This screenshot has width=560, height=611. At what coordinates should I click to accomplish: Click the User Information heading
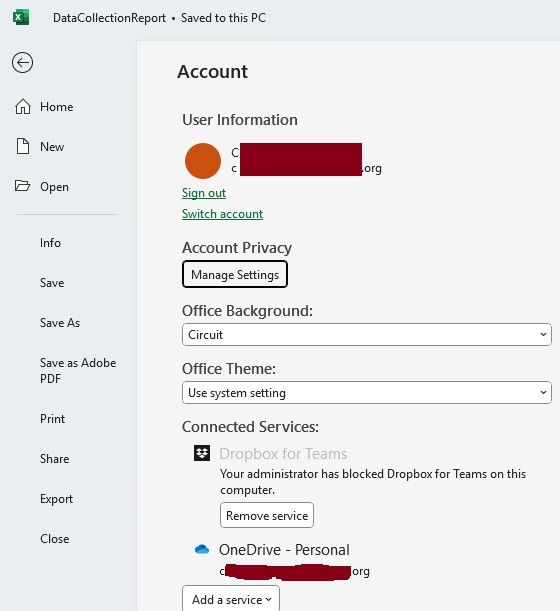coord(240,120)
